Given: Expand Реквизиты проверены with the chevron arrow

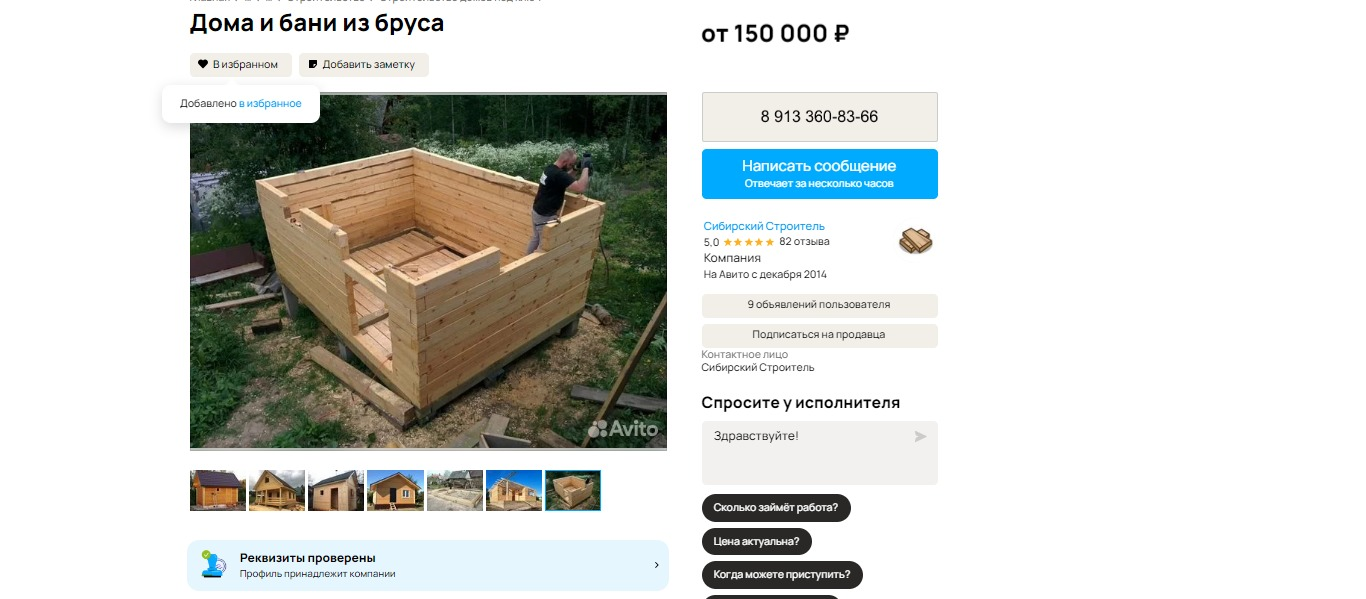Looking at the screenshot, I should tap(656, 565).
